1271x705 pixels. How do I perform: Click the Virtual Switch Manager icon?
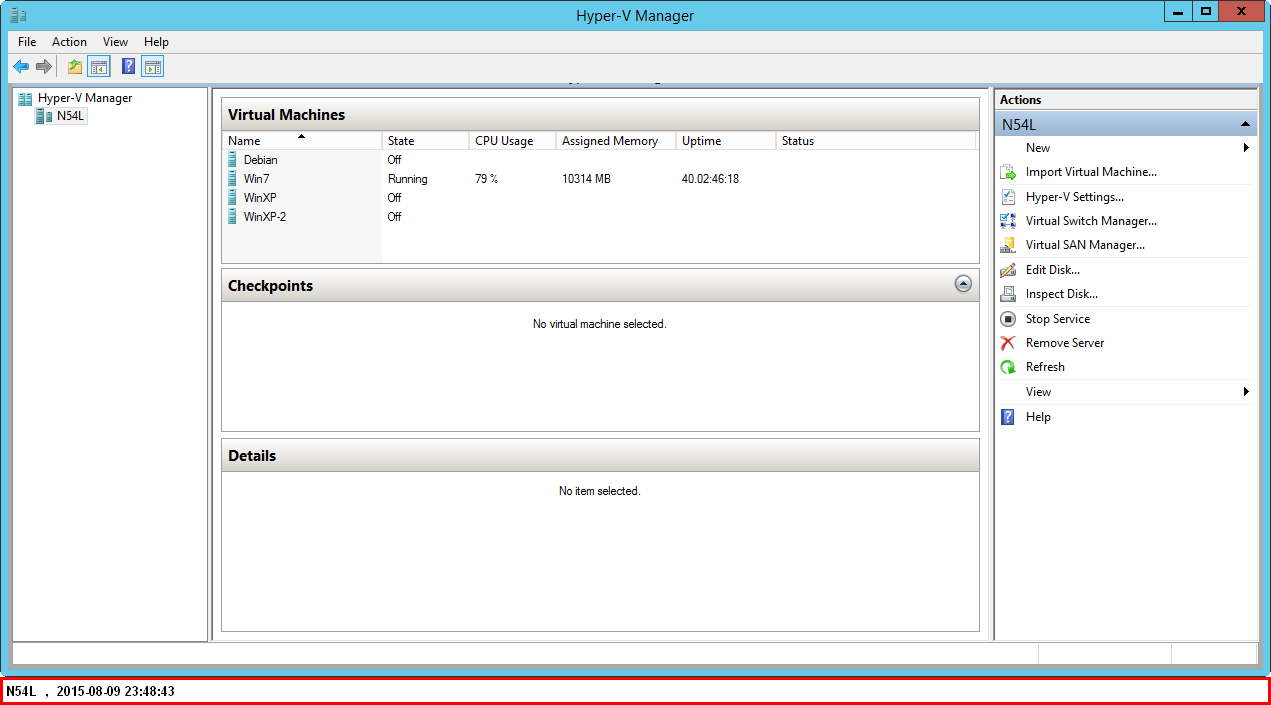1008,221
